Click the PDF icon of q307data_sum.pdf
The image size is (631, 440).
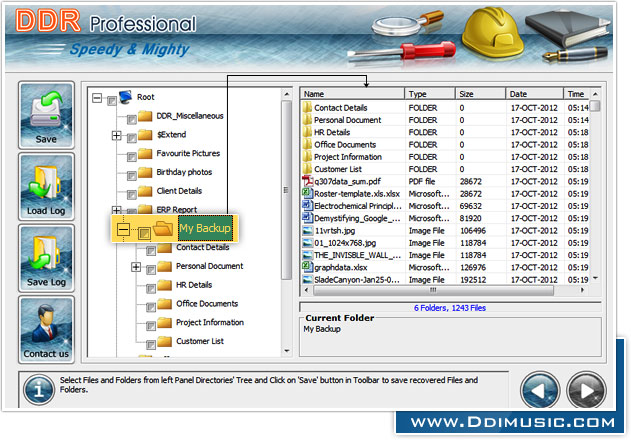(x=307, y=181)
